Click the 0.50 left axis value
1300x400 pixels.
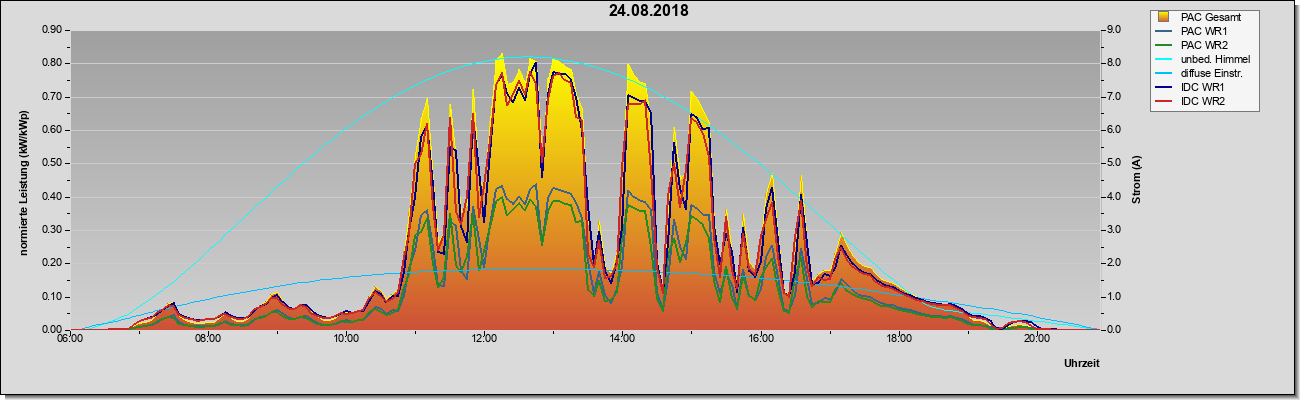coord(53,163)
